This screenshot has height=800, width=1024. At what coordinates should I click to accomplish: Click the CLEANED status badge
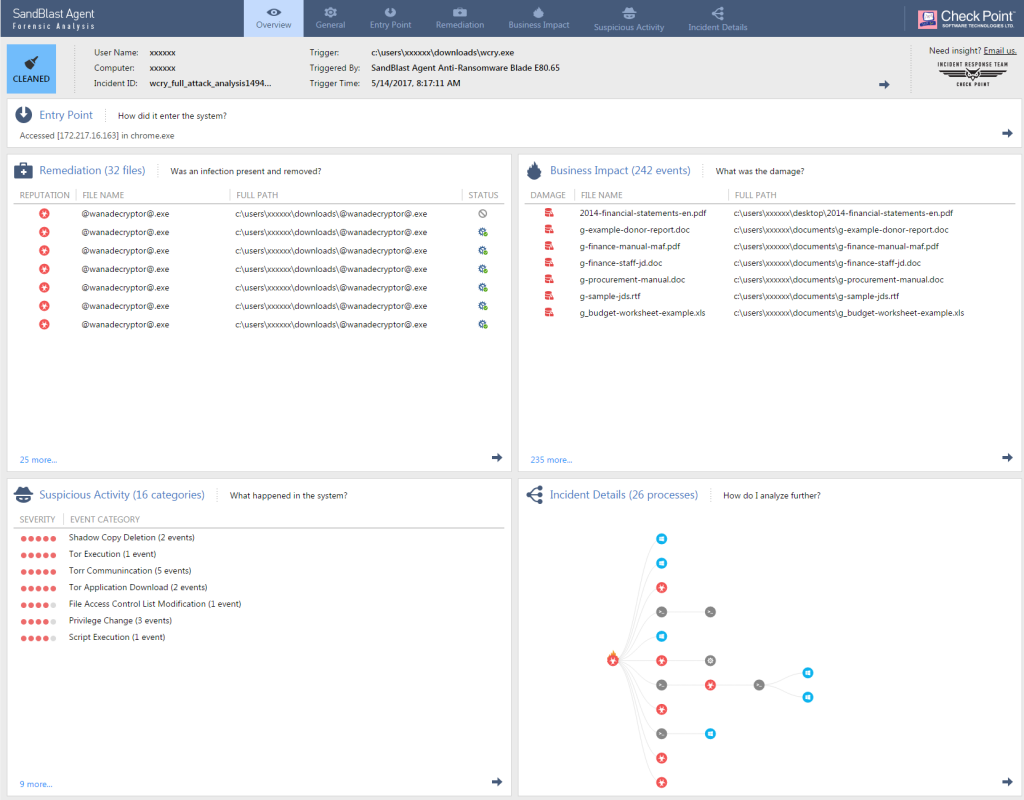point(31,69)
